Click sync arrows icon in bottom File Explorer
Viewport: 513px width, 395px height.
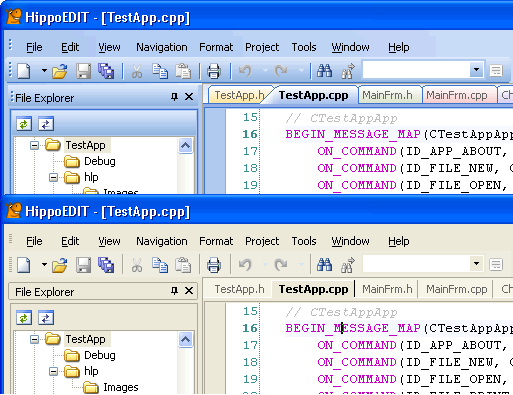tap(46, 318)
